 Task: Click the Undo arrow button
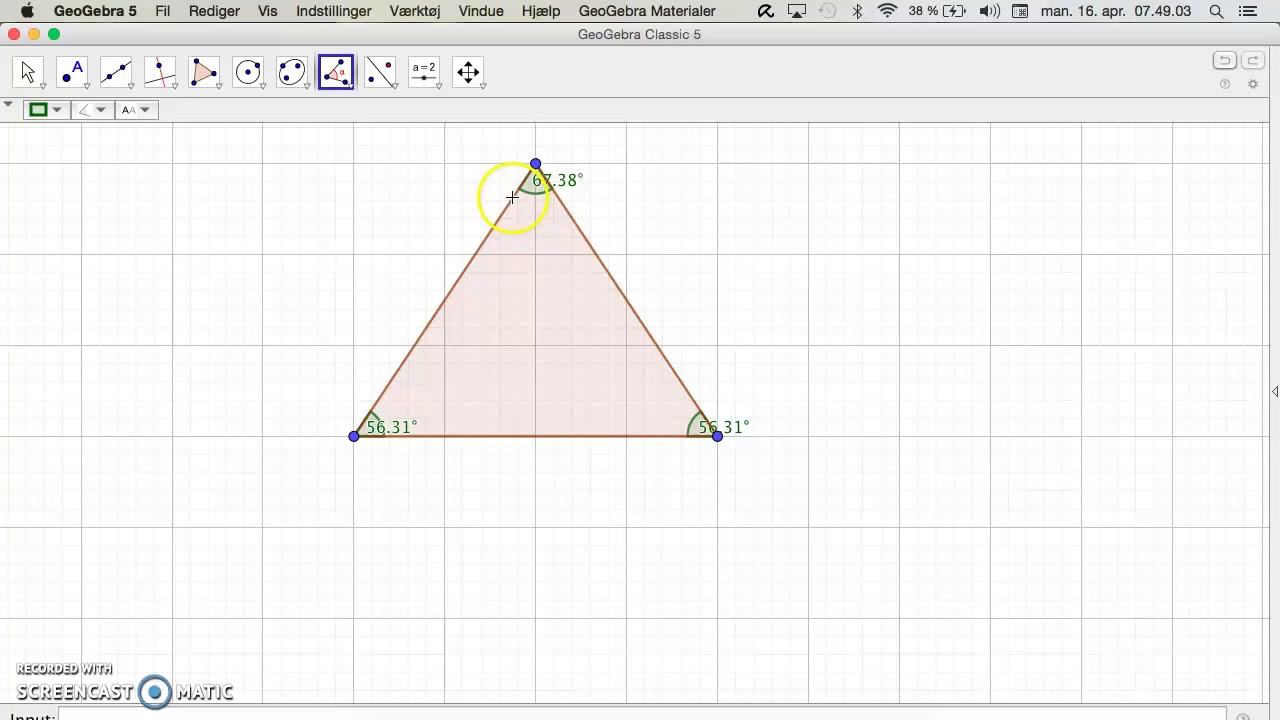pyautogui.click(x=1225, y=61)
